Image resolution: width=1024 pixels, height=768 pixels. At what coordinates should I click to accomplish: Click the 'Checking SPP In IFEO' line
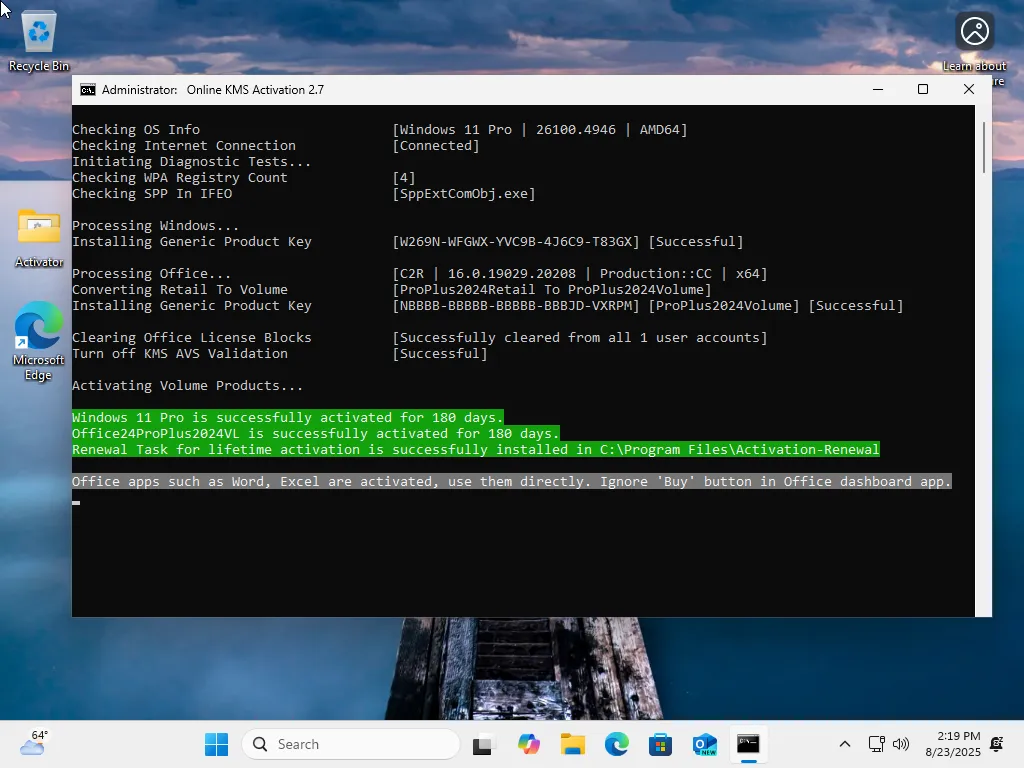(152, 193)
